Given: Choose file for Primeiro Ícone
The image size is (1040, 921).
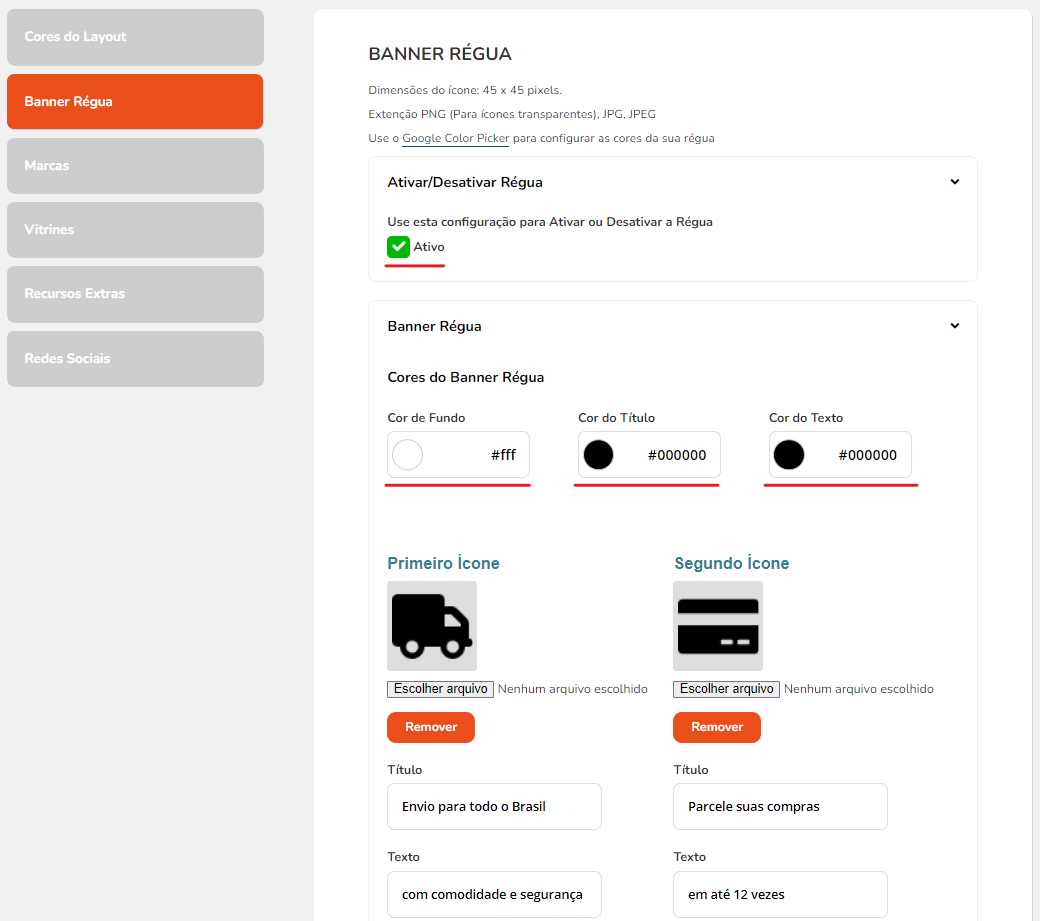Looking at the screenshot, I should pos(440,689).
